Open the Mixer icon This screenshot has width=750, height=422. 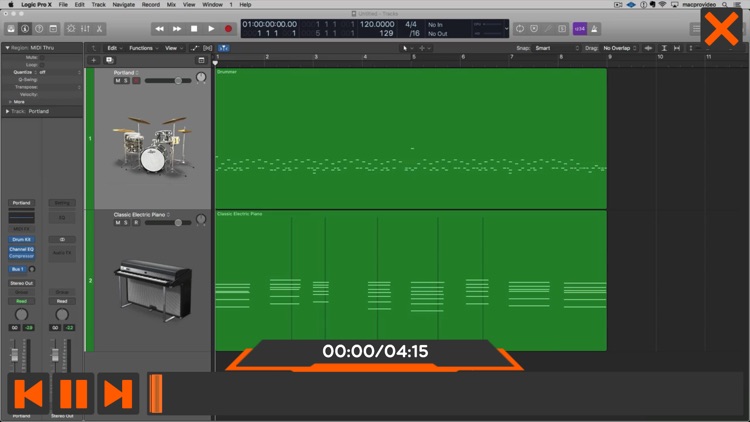[x=85, y=29]
